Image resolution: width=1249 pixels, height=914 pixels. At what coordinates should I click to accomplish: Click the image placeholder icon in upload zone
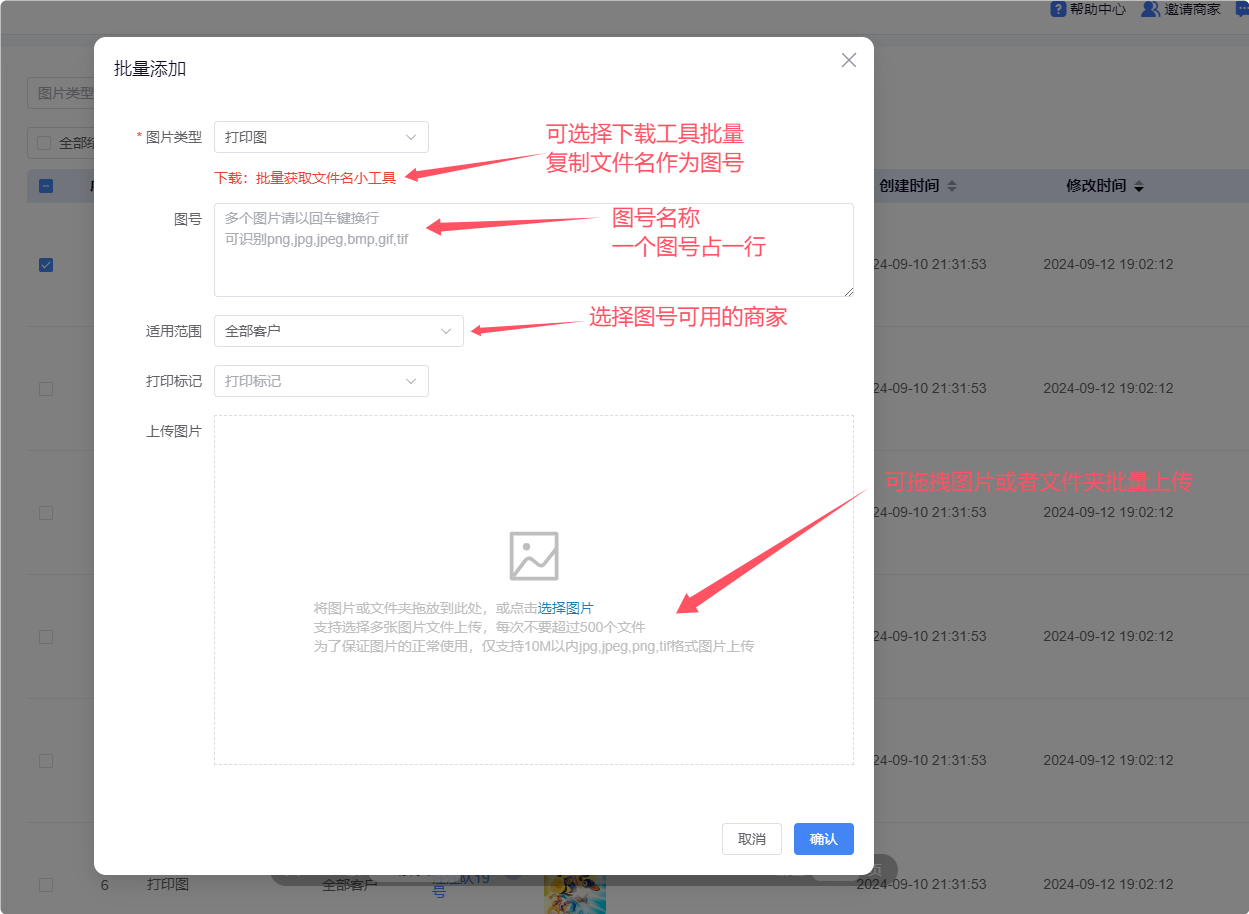534,556
